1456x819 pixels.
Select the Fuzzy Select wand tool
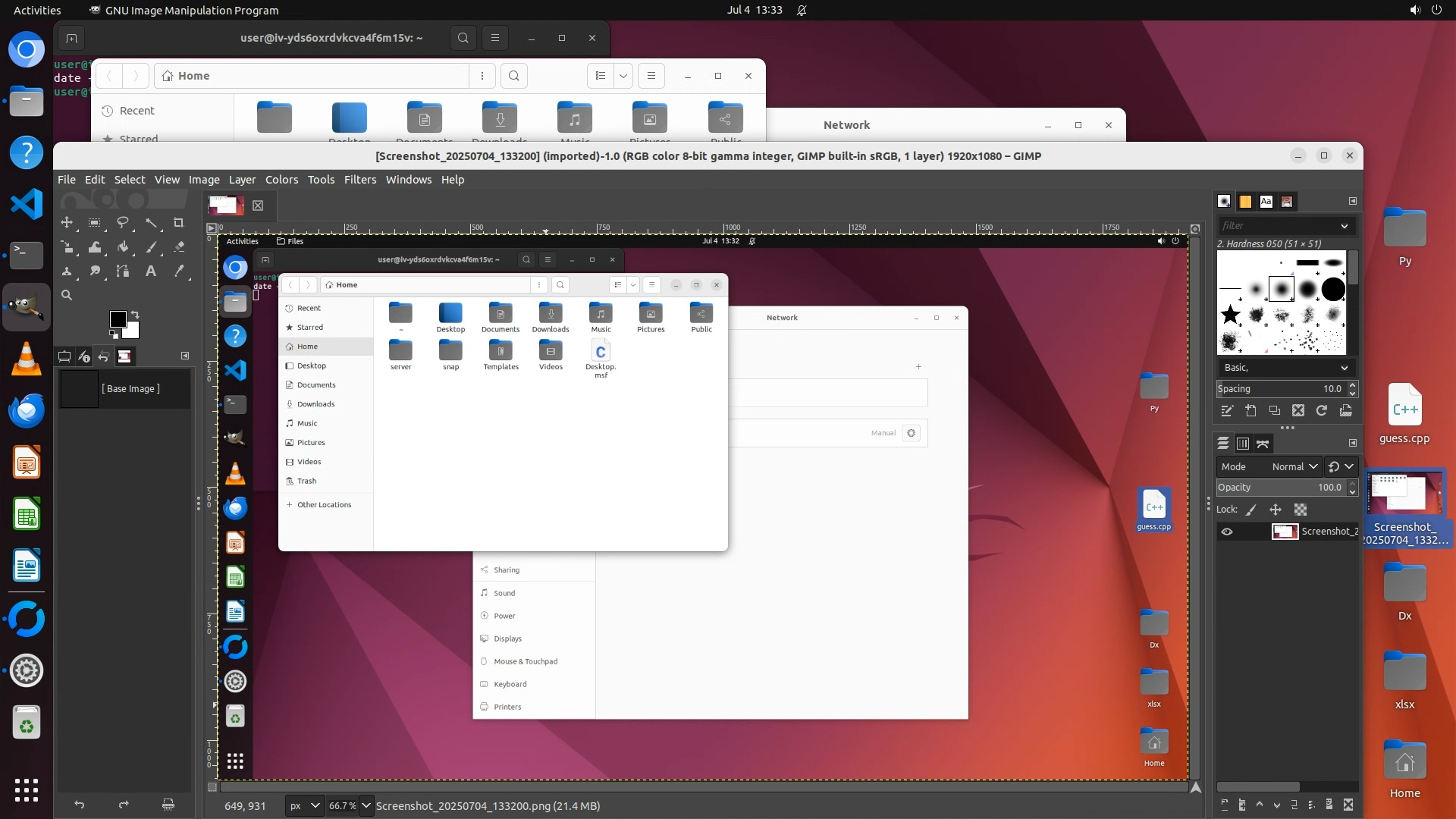(151, 223)
